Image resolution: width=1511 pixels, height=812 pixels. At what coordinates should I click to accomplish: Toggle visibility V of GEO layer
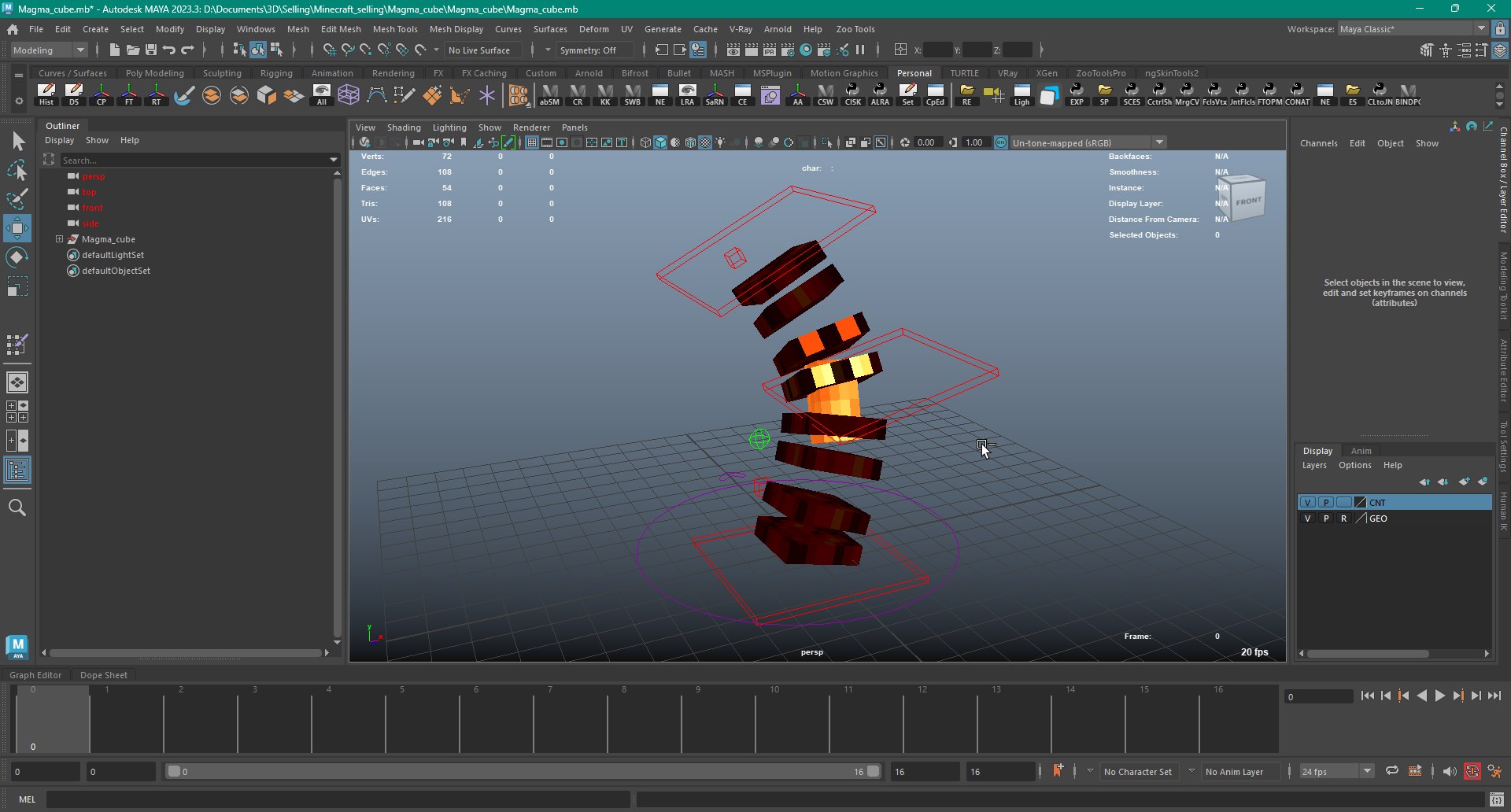(1307, 519)
